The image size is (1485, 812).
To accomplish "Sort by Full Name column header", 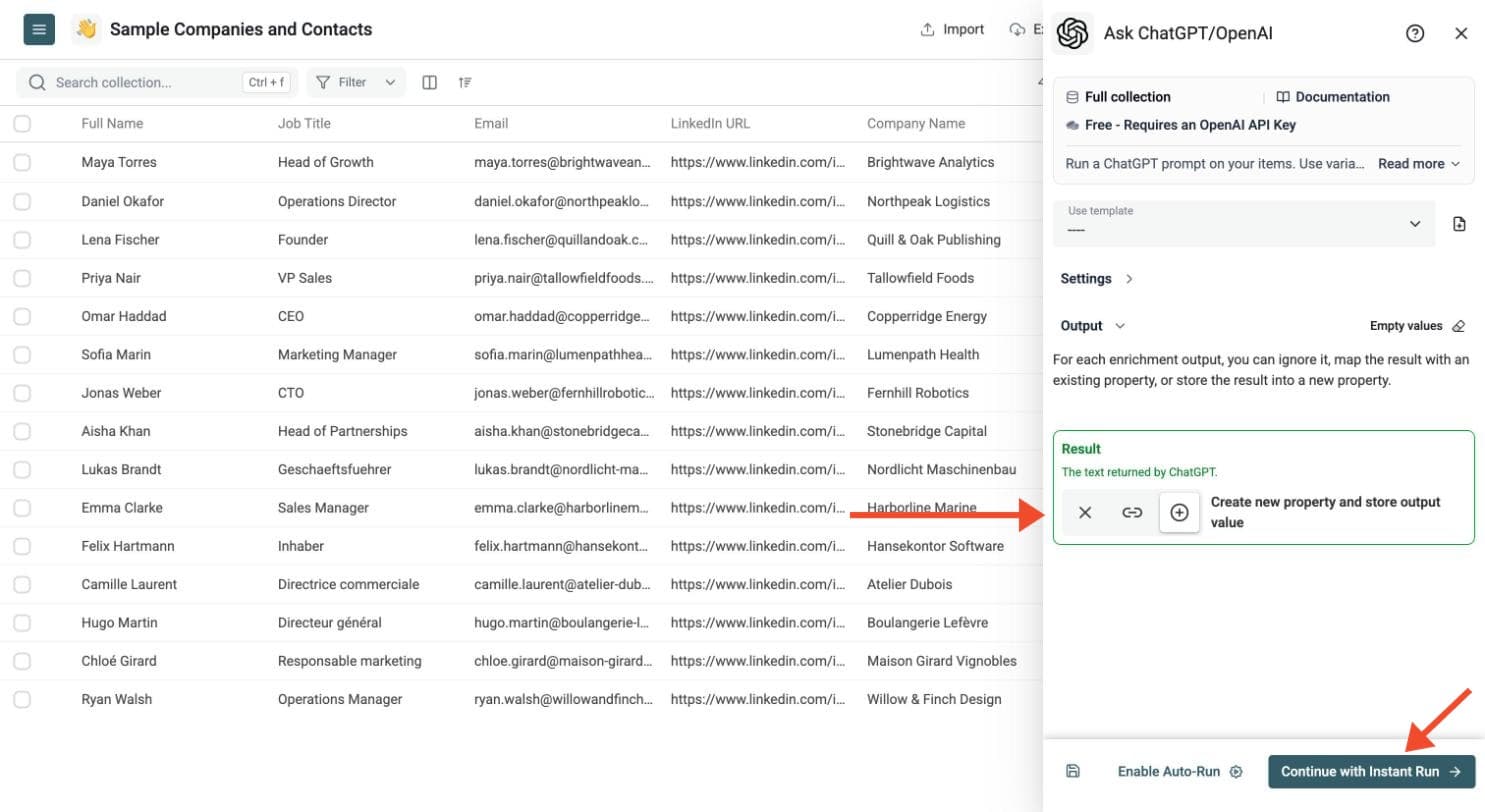I will 112,124.
